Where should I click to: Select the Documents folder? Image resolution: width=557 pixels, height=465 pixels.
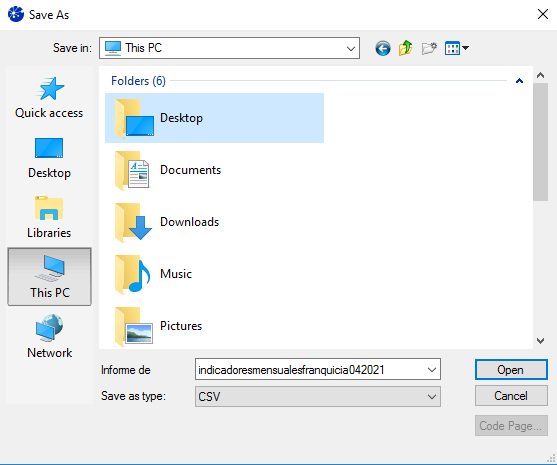(215, 170)
